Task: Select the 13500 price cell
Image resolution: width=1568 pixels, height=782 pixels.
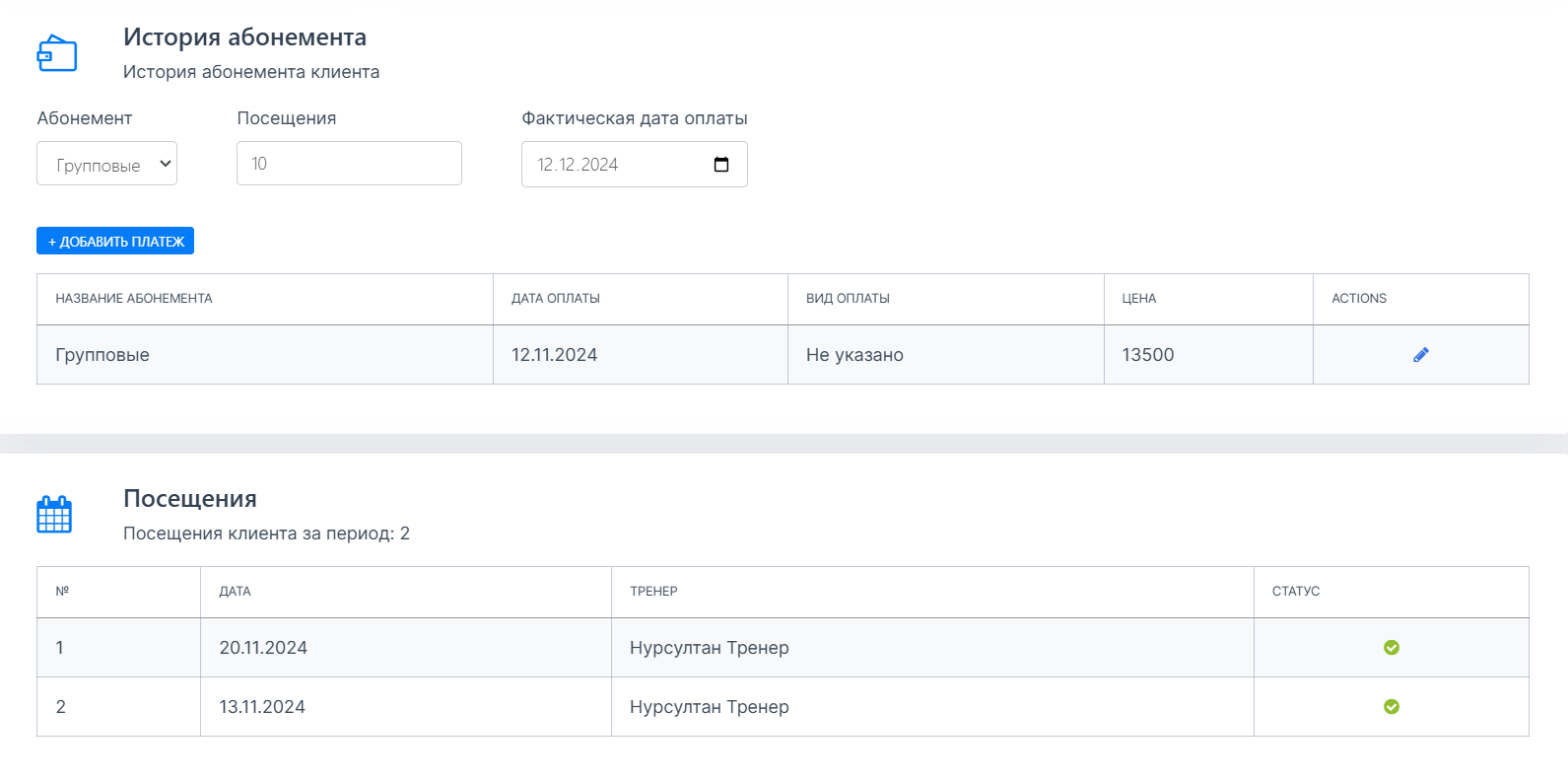Action: [1148, 355]
